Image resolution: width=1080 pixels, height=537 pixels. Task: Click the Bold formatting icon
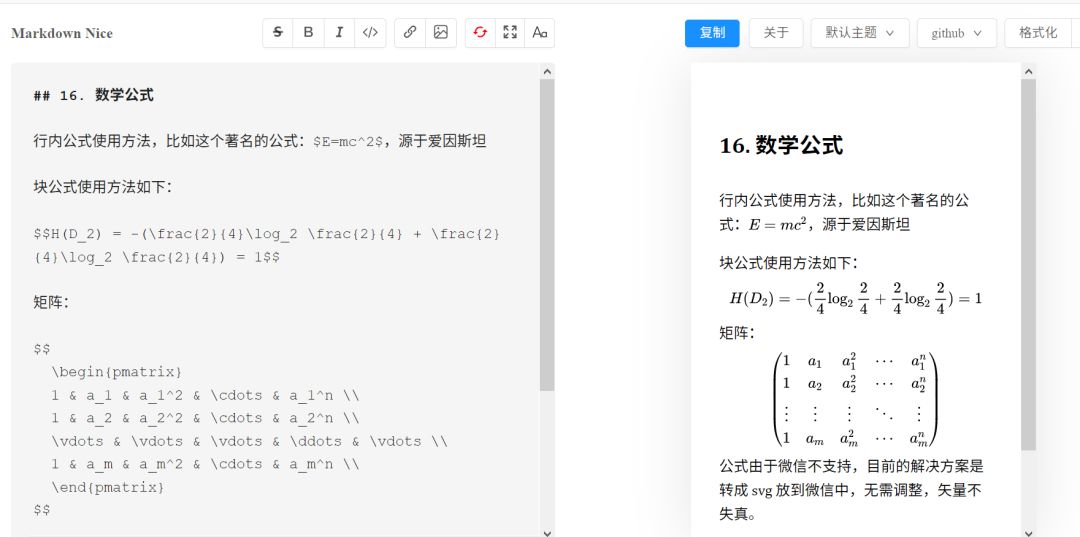tap(308, 32)
